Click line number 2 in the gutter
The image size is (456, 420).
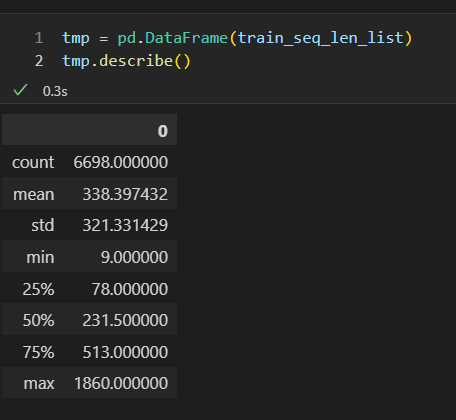pyautogui.click(x=39, y=61)
